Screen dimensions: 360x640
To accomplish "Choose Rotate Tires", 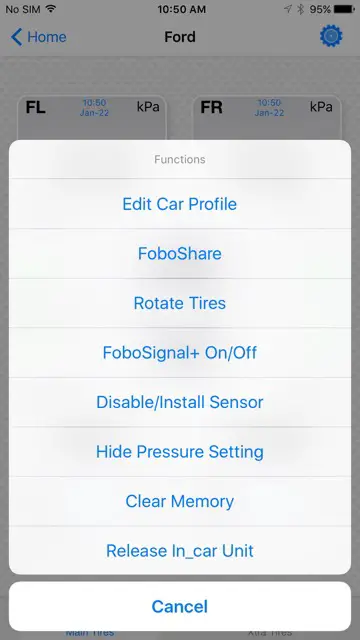I will [180, 303].
